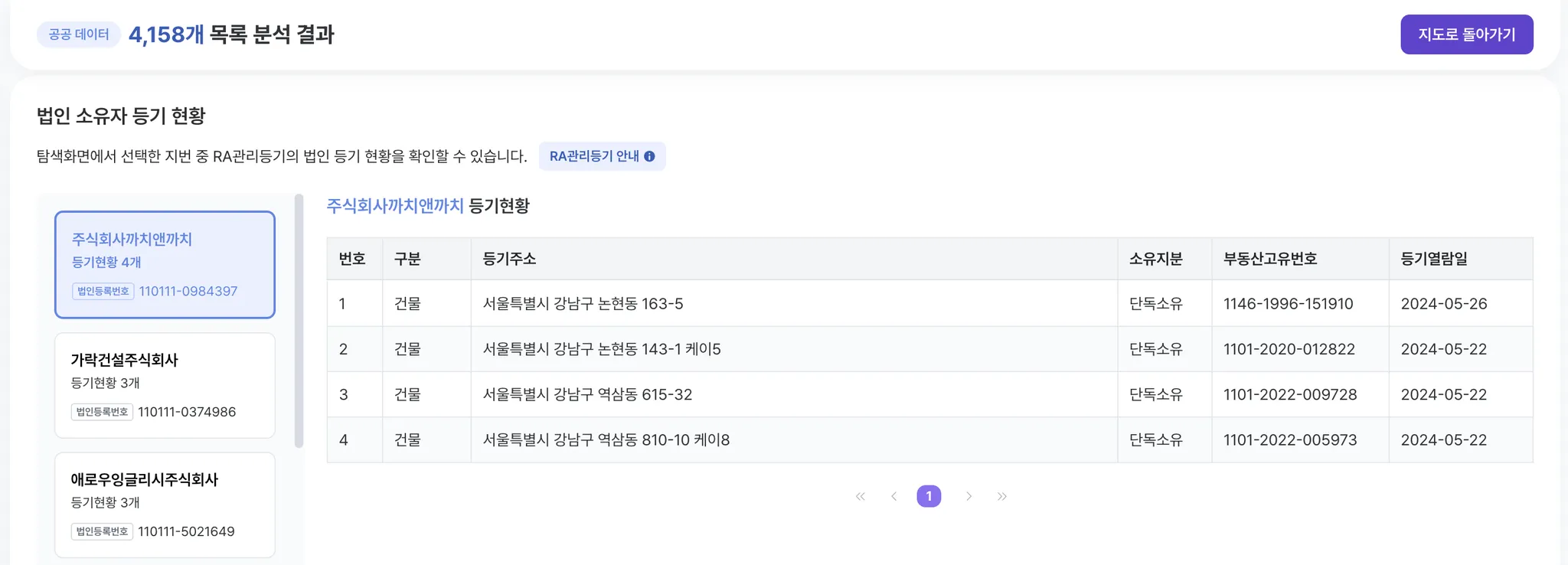Click the company list vertical scrollbar
This screenshot has width=1568, height=565.
coord(299,322)
